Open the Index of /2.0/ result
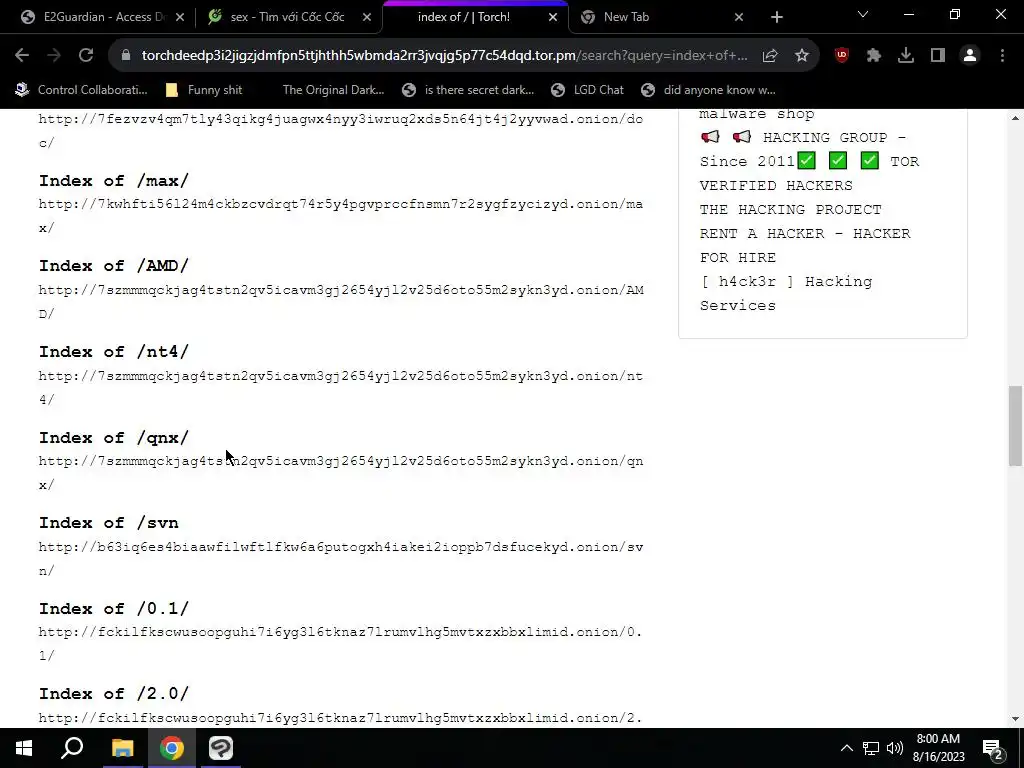This screenshot has height=768, width=1024. 114,694
